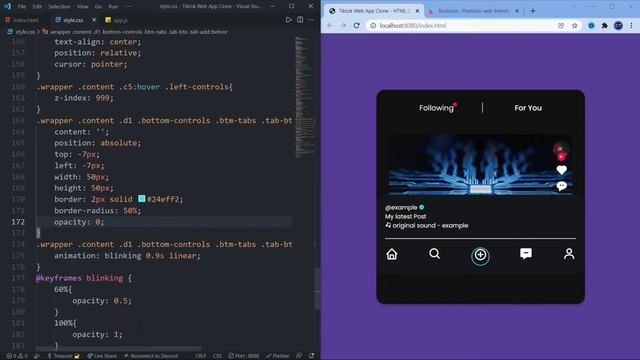The width and height of the screenshot is (640, 360).
Task: Open the View menu in VS Code
Action: (x=82, y=7)
